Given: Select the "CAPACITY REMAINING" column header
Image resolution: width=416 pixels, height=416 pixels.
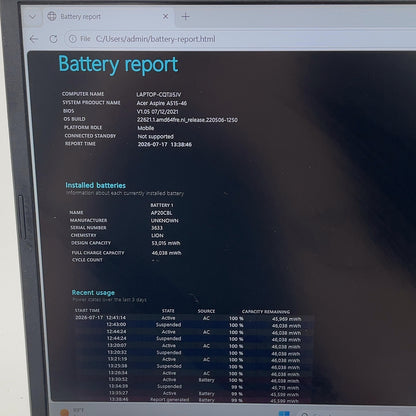Looking at the screenshot, I should coord(266,312).
